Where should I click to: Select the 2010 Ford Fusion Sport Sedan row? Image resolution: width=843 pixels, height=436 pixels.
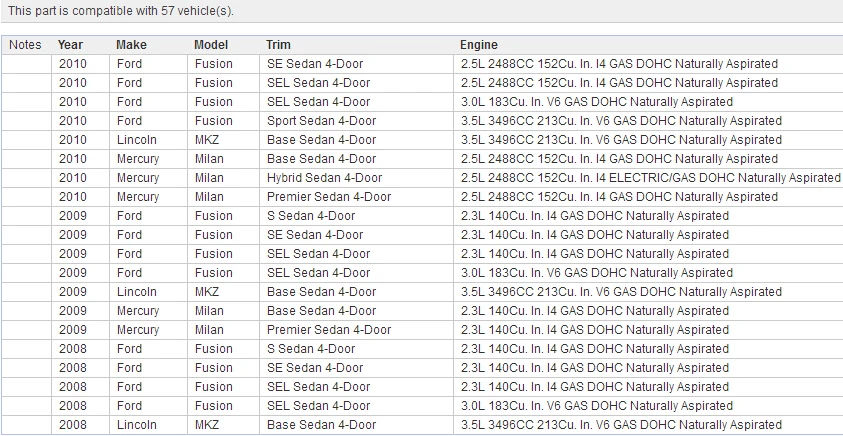[x=422, y=120]
